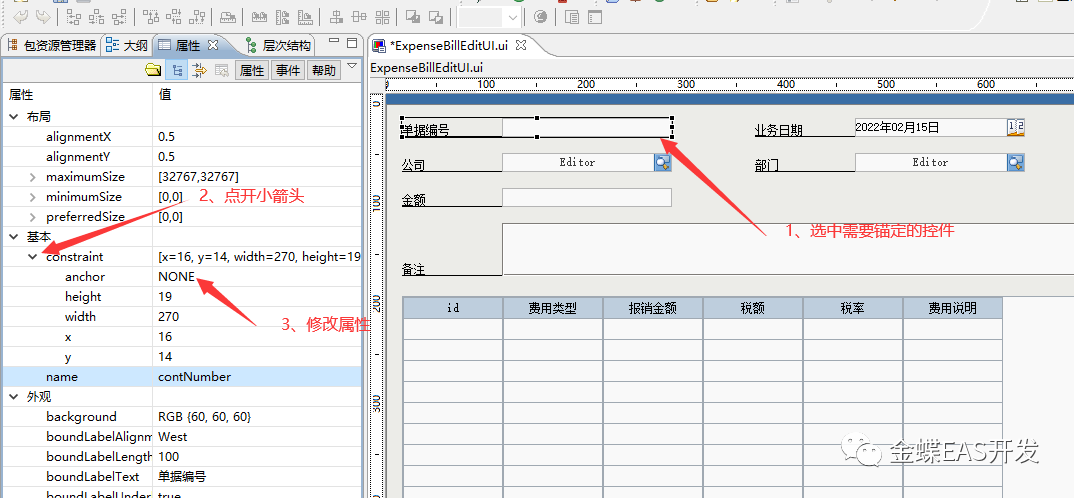Collapse the 布局 category

[x=14, y=116]
